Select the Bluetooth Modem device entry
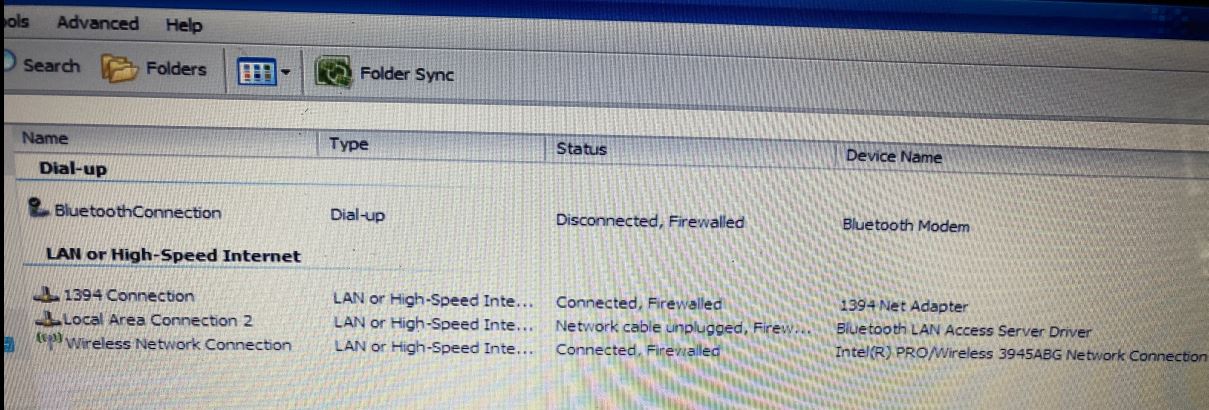This screenshot has height=410, width=1209. (x=906, y=226)
